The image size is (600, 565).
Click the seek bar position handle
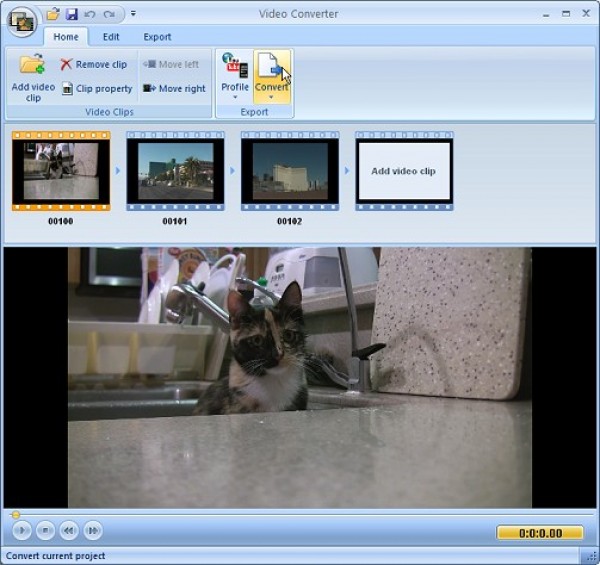pos(15,515)
